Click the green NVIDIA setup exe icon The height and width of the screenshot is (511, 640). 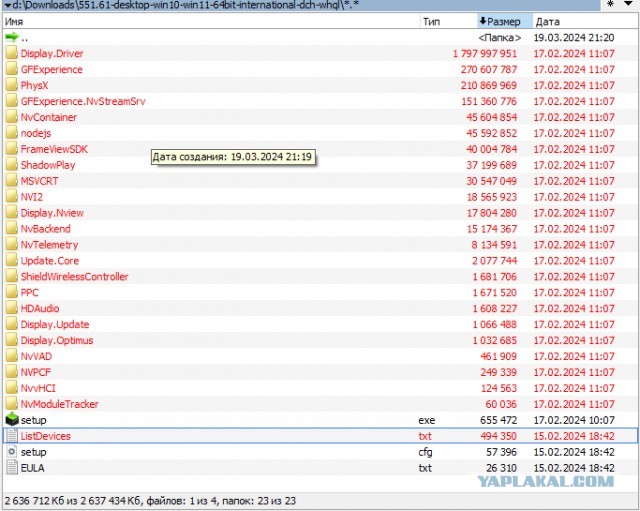(12, 419)
